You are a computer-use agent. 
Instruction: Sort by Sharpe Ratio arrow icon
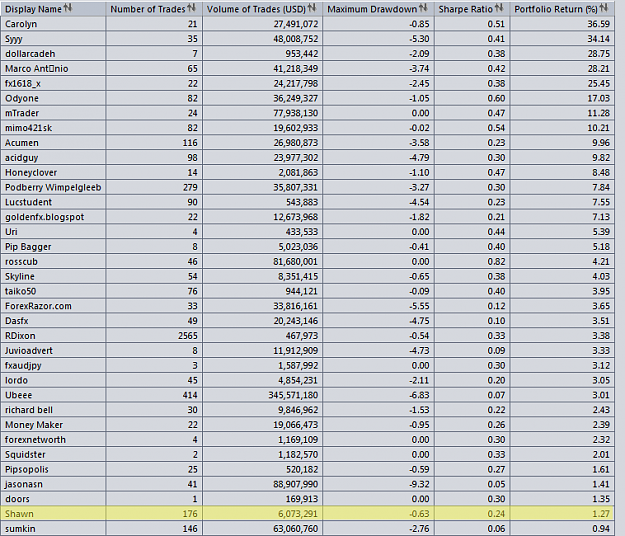coord(499,8)
